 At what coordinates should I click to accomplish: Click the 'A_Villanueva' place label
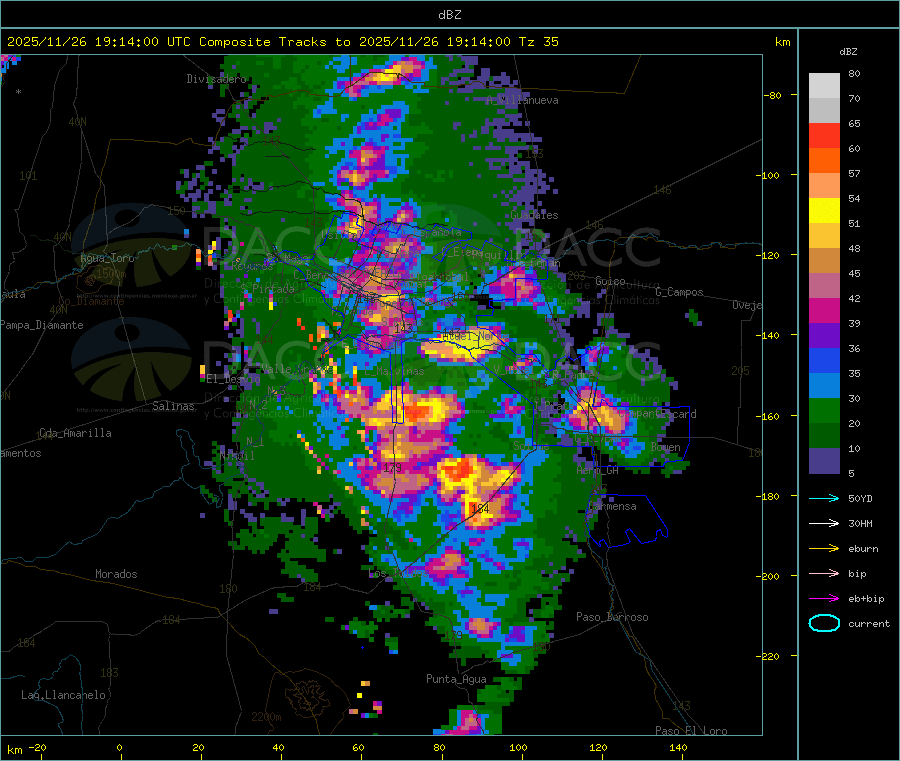(522, 100)
